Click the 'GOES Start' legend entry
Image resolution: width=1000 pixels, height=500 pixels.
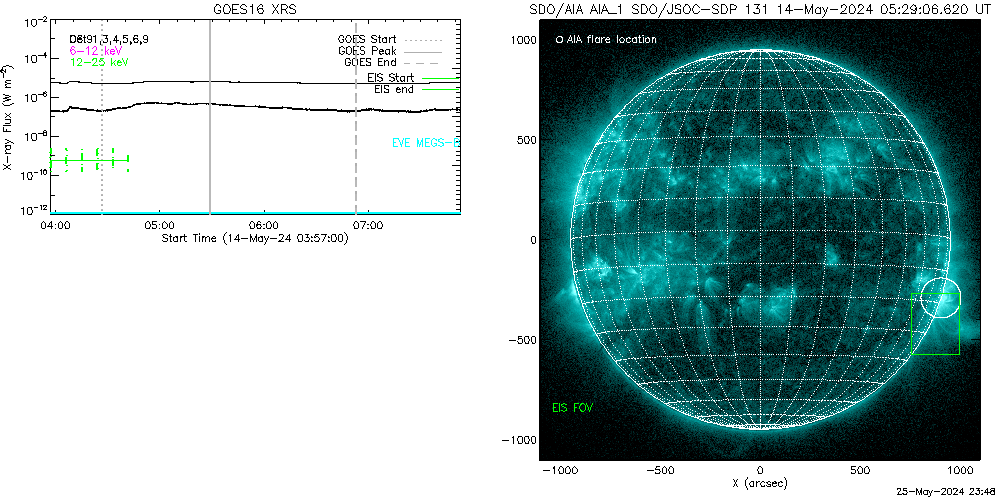[390, 39]
